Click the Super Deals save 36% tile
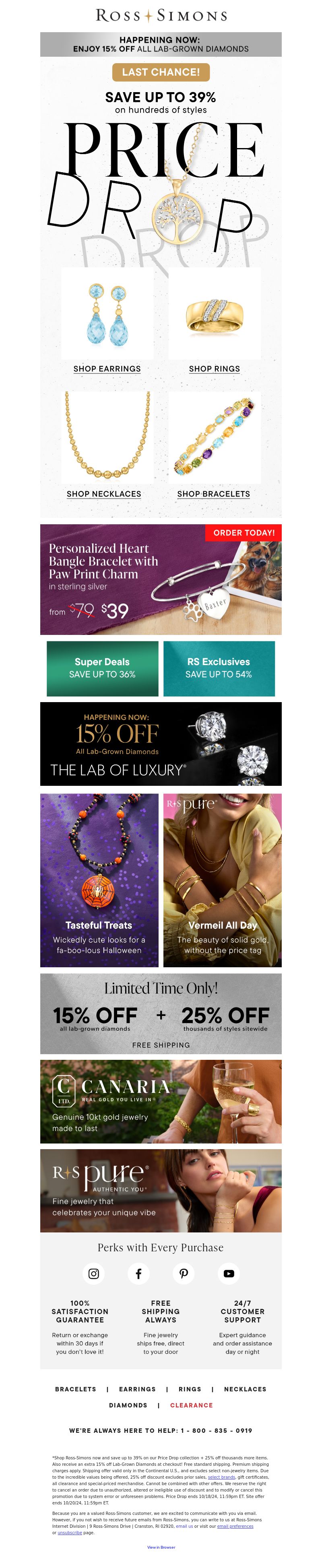322x1568 pixels. click(102, 668)
